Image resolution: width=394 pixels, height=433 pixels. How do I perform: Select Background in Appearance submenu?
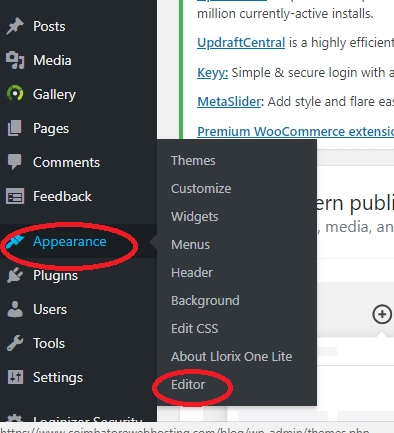(x=205, y=301)
